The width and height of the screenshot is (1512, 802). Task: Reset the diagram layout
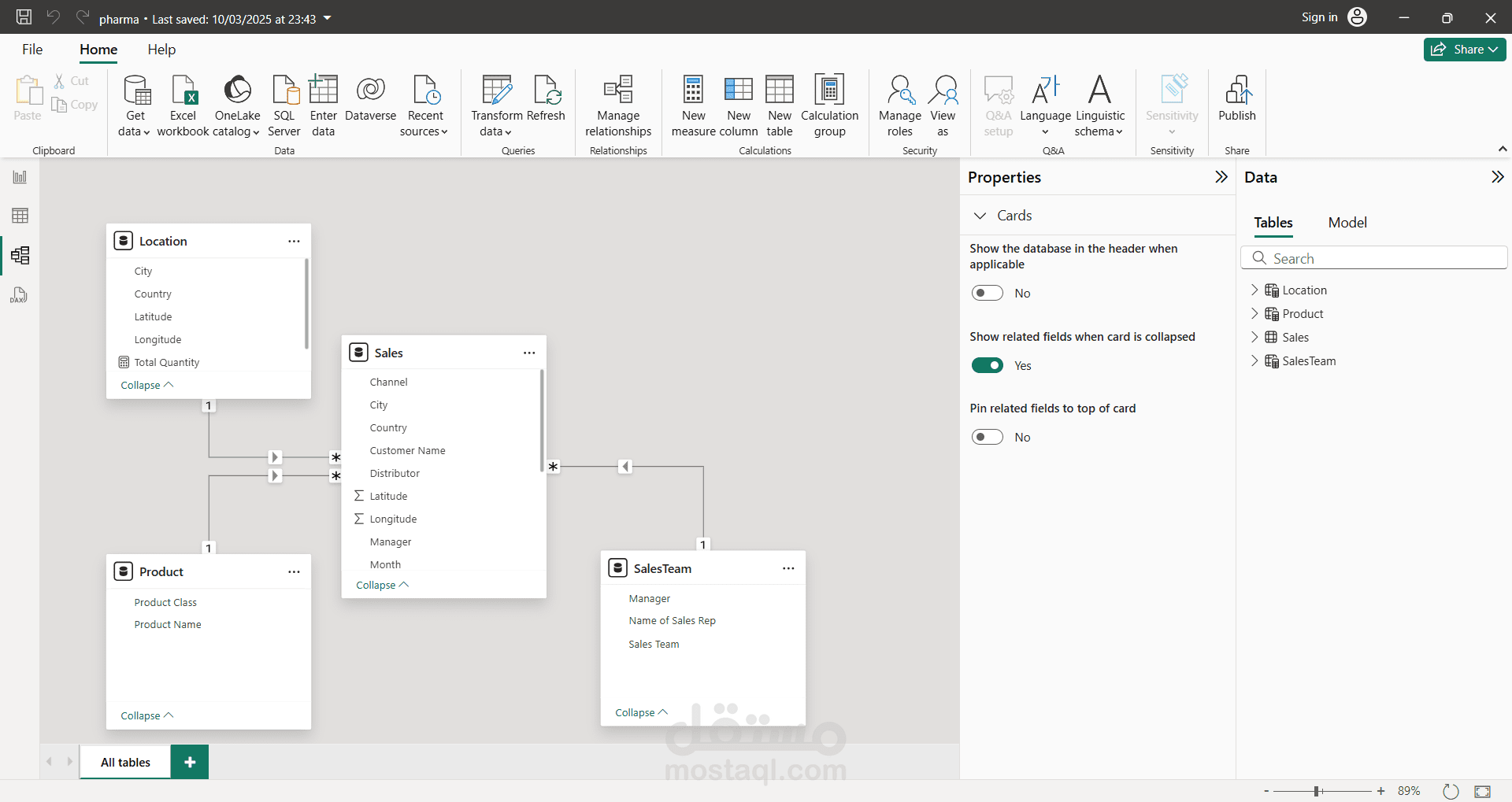click(x=1451, y=791)
